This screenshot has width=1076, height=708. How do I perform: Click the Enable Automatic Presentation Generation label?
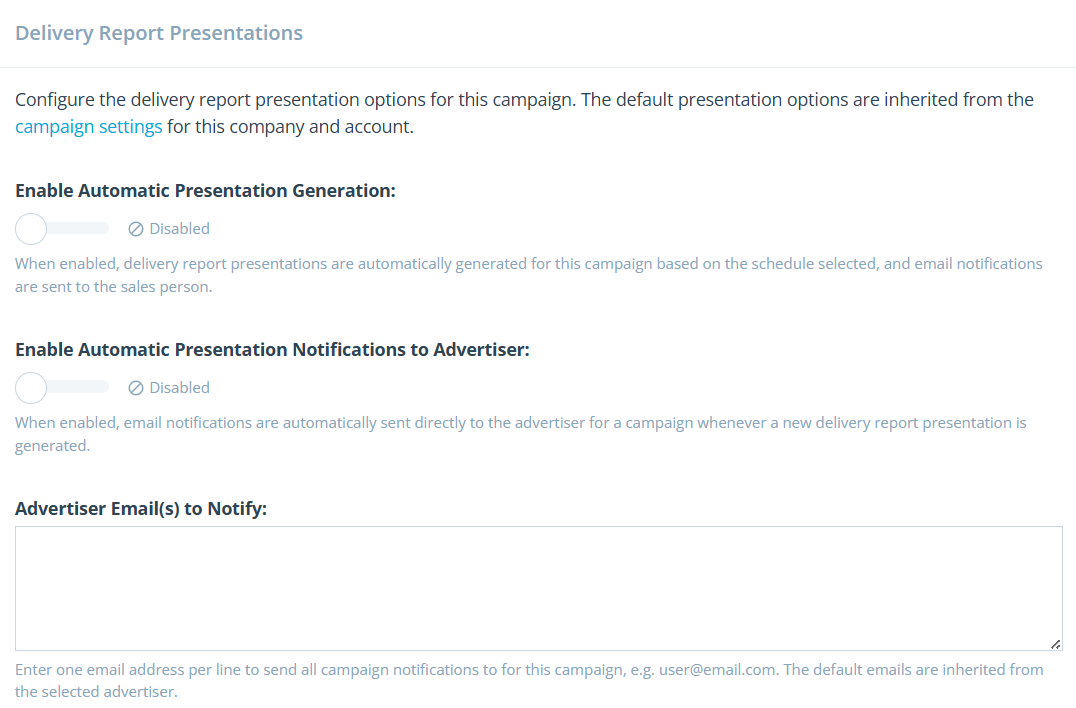pos(205,190)
